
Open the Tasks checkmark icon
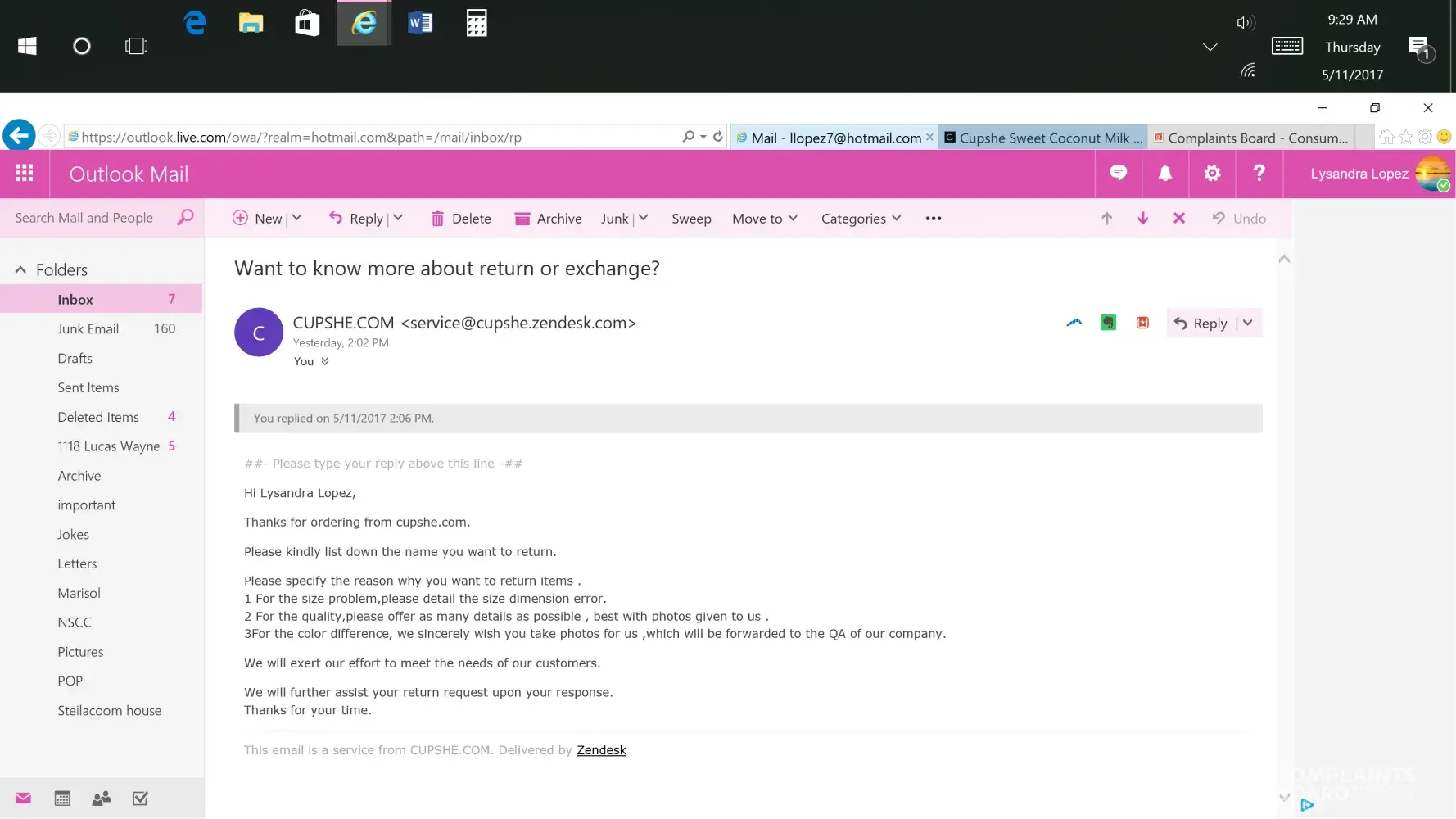coord(140,799)
